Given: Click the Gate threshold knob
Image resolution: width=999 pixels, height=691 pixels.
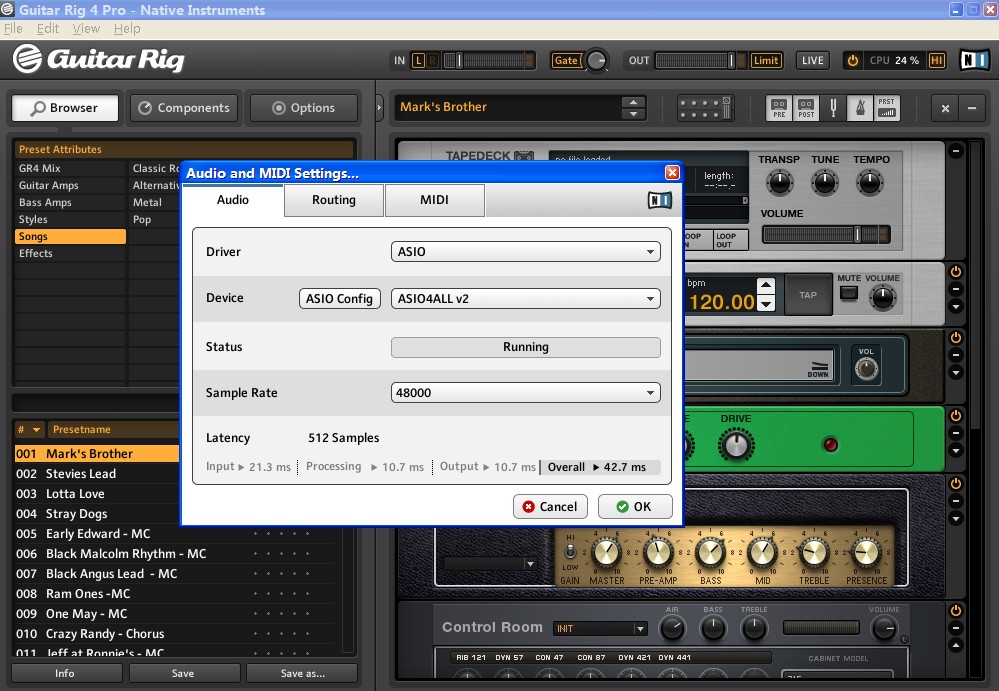Looking at the screenshot, I should click(596, 61).
